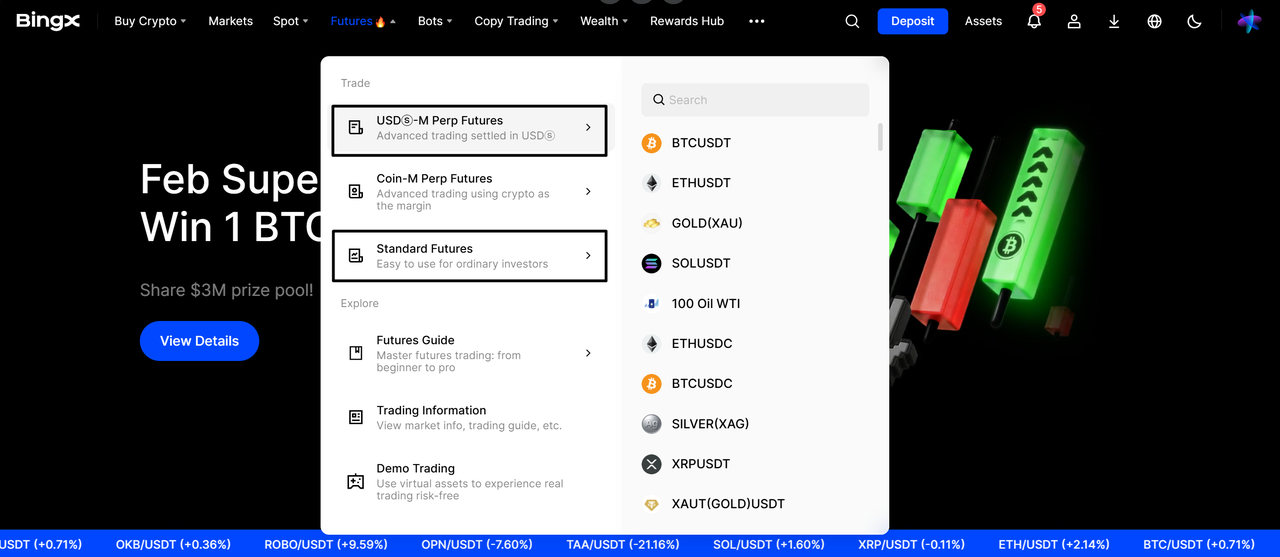1280x557 pixels.
Task: Expand the Buy Crypto dropdown
Action: (x=150, y=21)
